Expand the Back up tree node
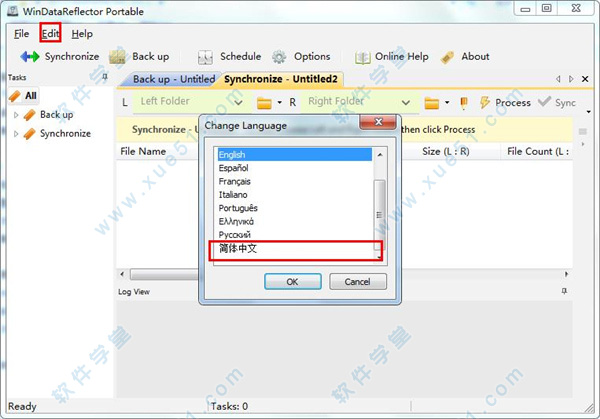Screen dimensions: 600x419 coord(16,115)
